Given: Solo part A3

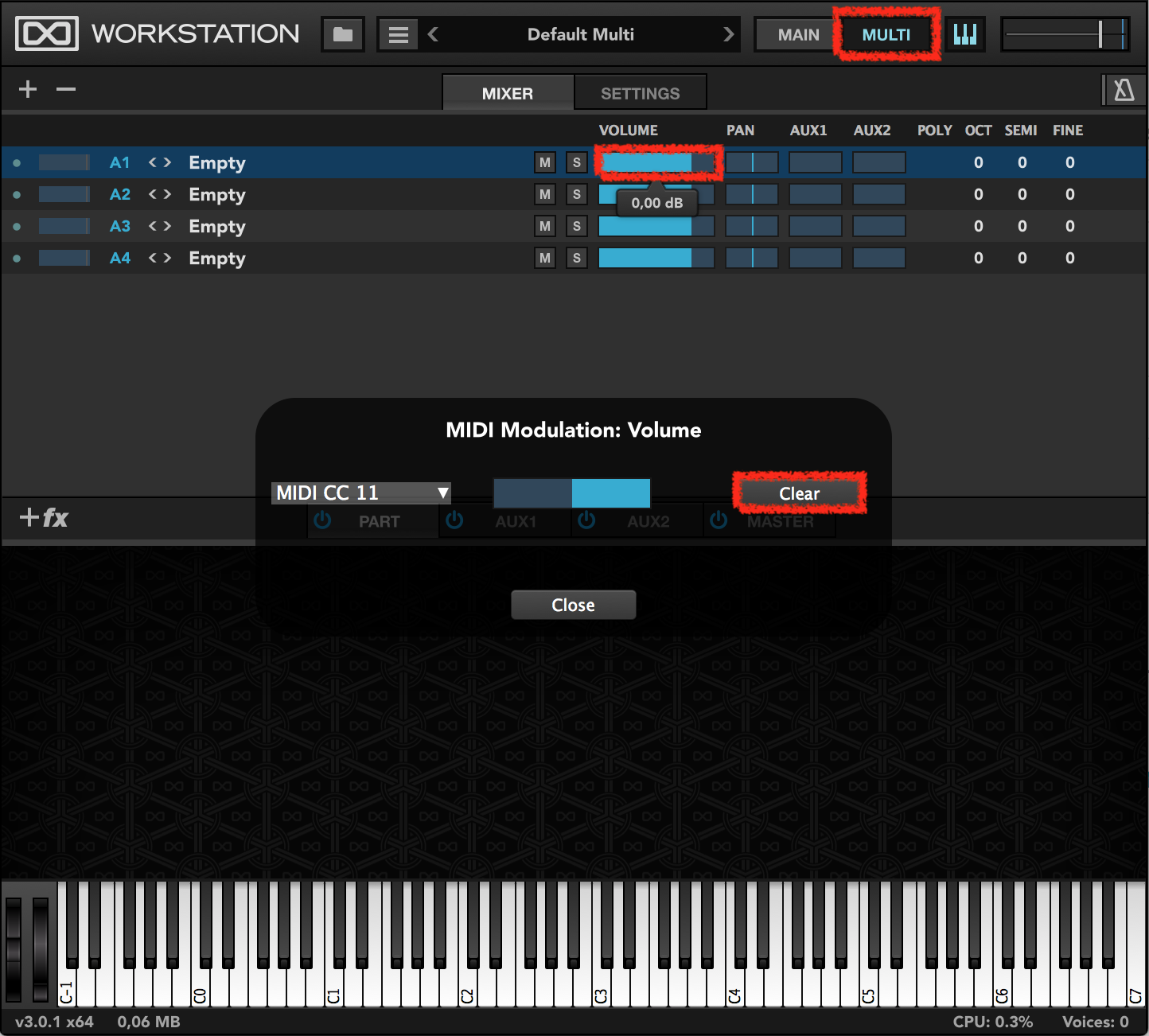Looking at the screenshot, I should tap(577, 226).
